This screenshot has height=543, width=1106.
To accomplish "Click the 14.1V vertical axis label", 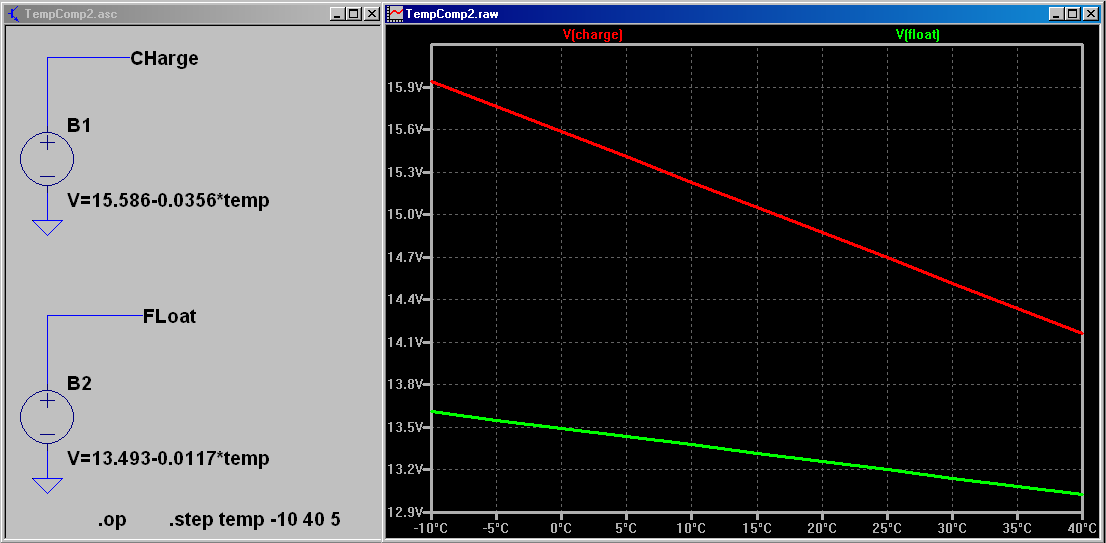I will tap(405, 342).
